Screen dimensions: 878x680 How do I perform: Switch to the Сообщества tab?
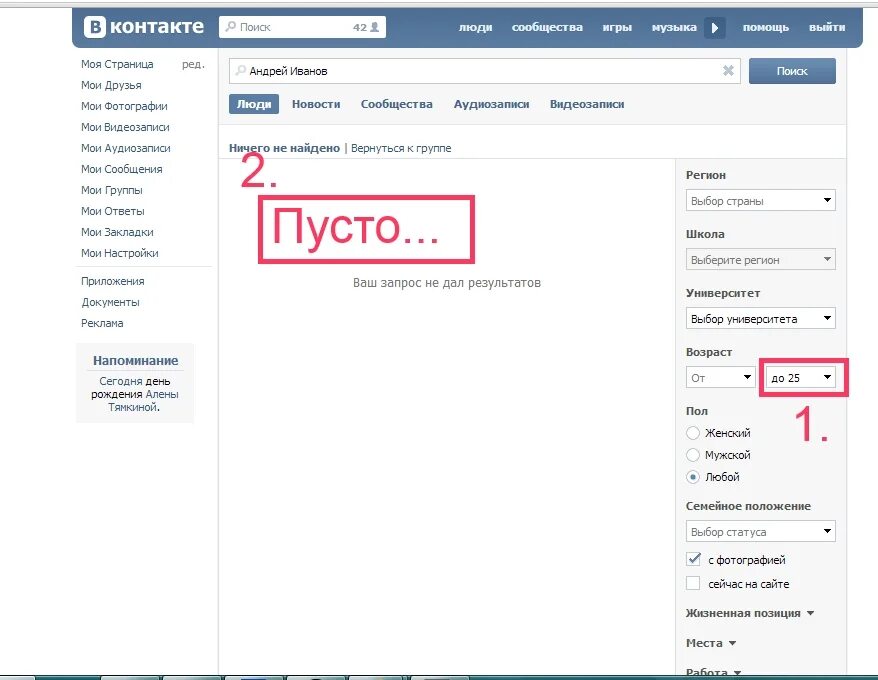click(396, 104)
